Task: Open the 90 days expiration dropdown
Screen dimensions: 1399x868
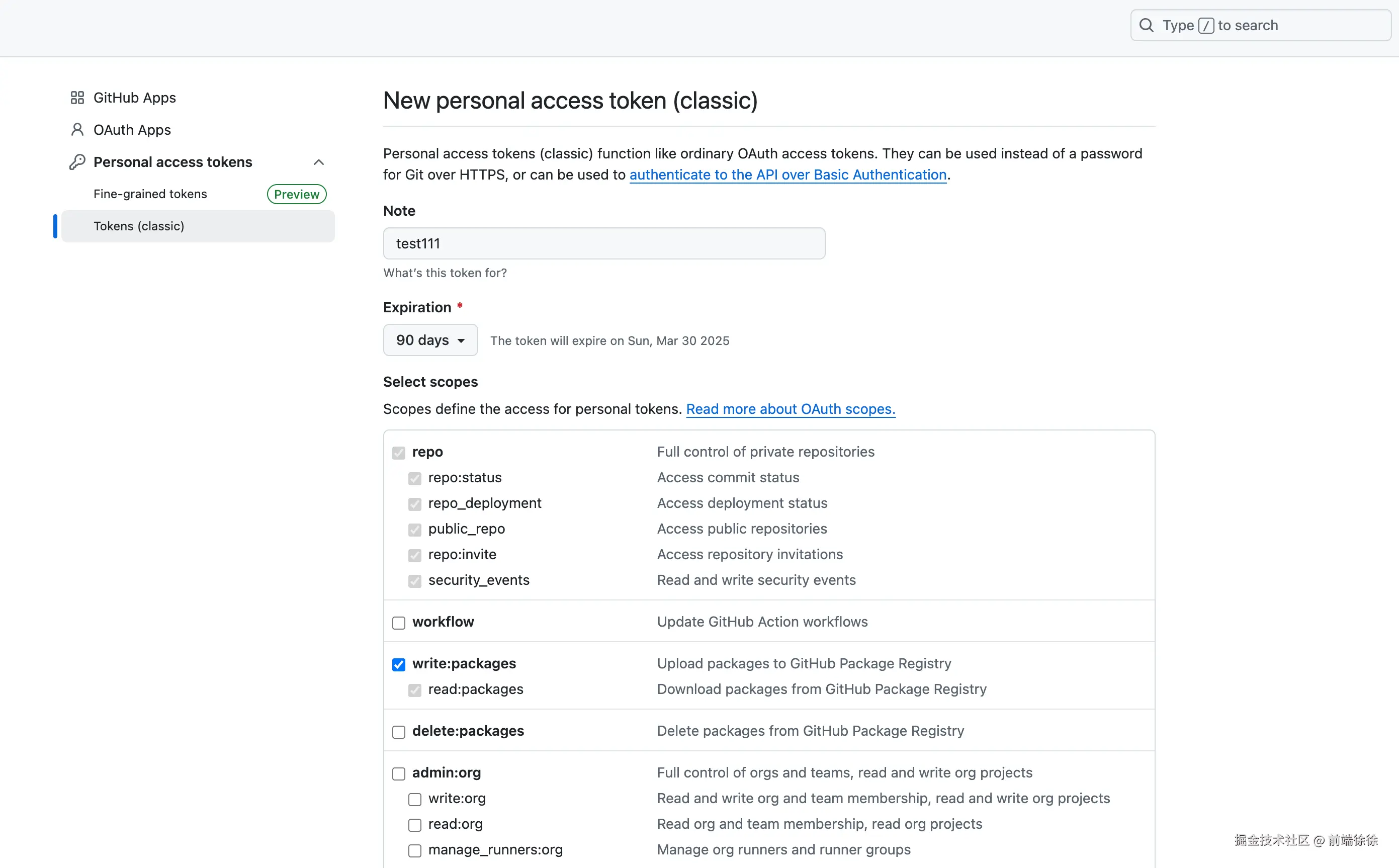Action: pos(430,340)
